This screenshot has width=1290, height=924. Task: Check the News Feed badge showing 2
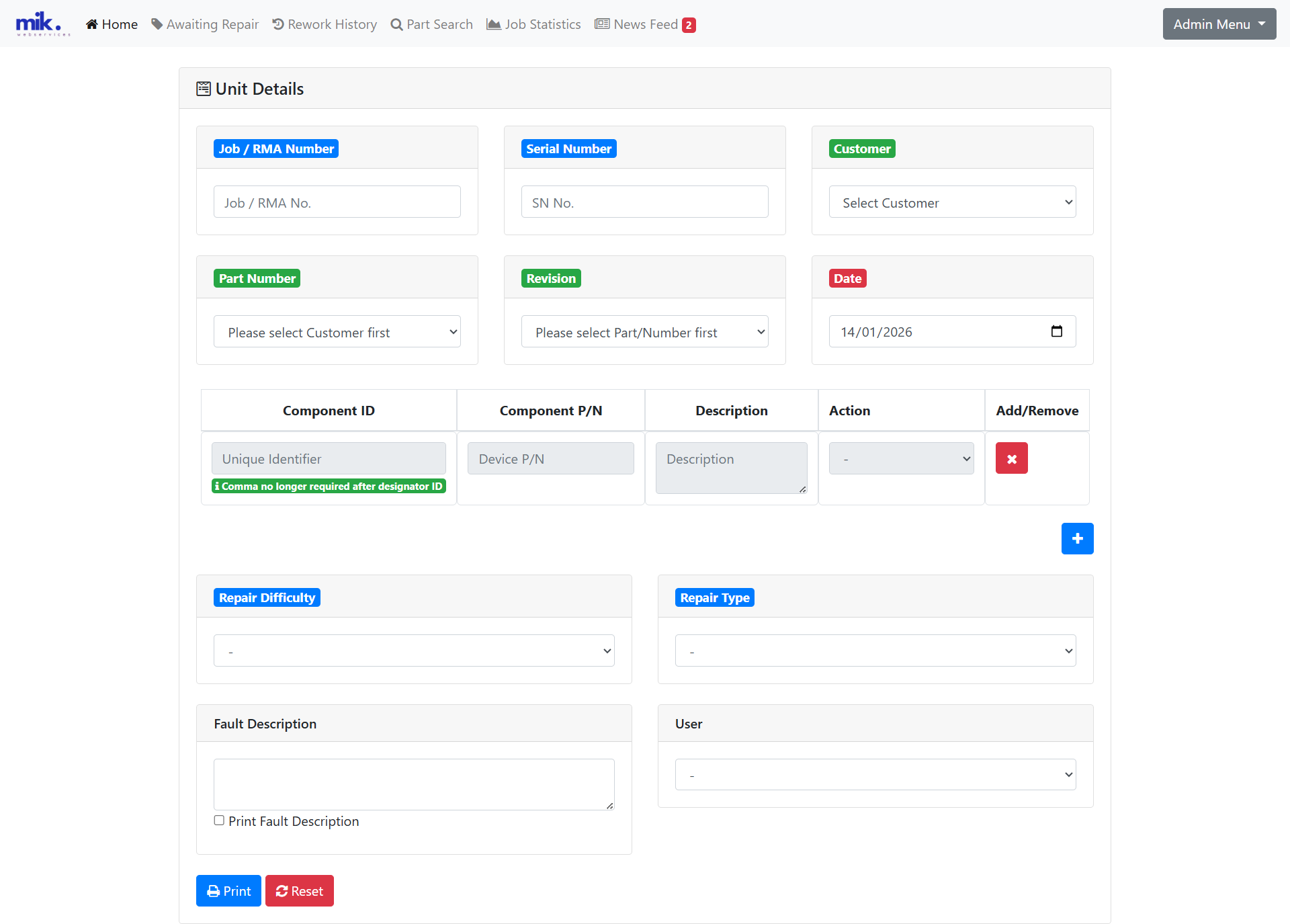click(x=689, y=24)
